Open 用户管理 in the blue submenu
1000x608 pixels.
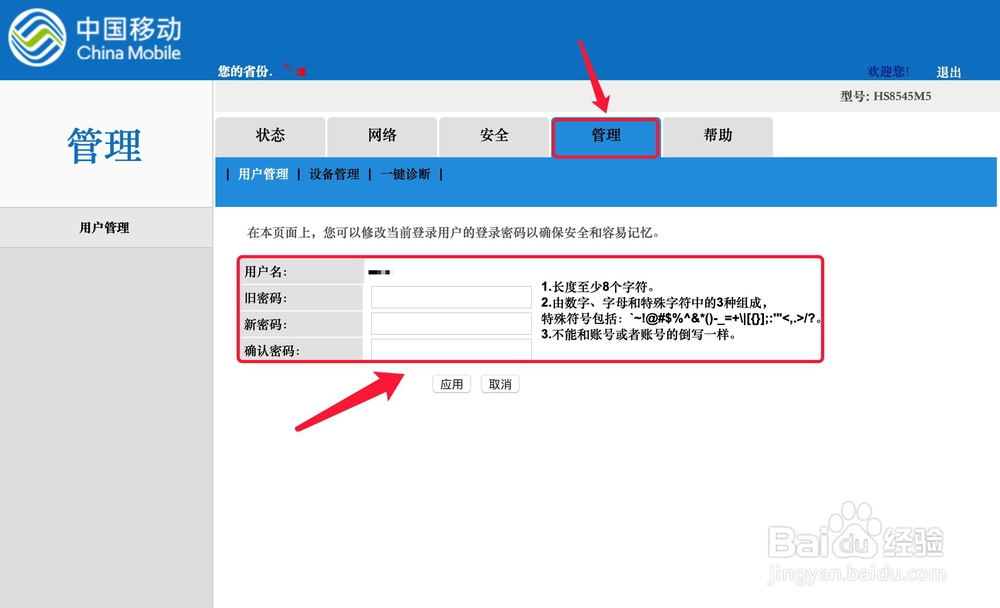pos(262,173)
